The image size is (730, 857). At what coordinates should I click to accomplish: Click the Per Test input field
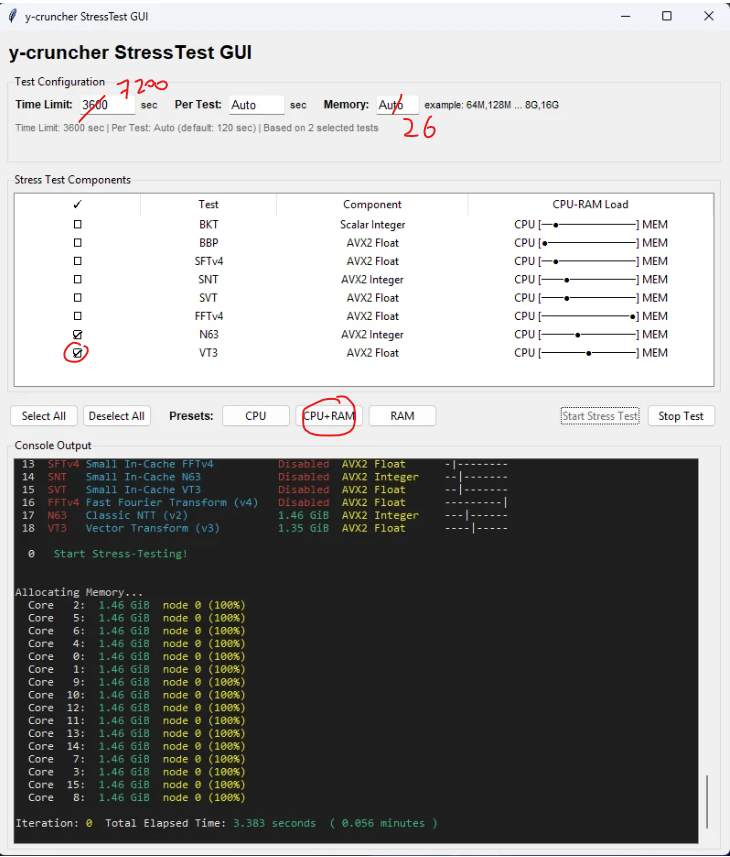coord(256,104)
